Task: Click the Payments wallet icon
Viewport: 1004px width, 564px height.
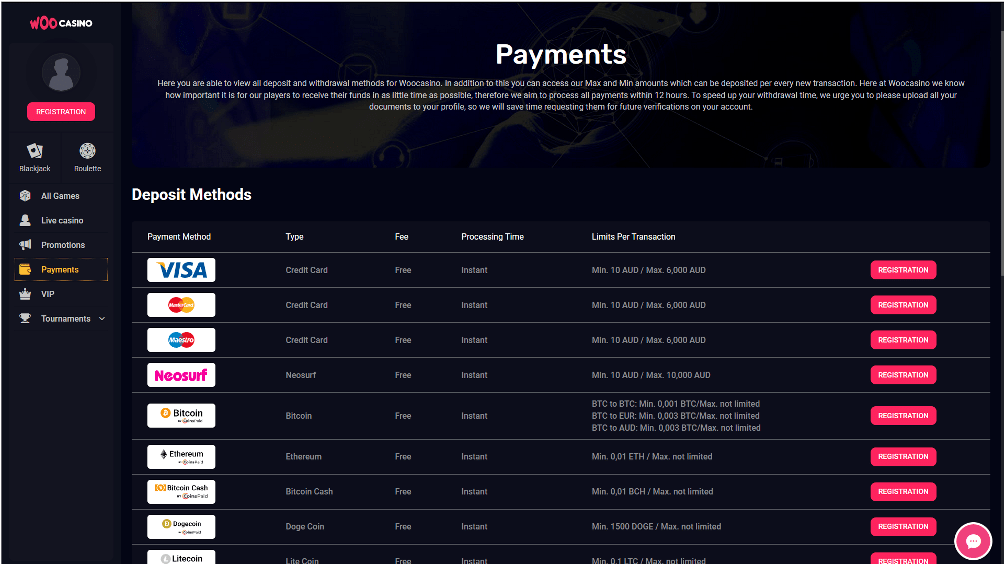Action: (x=25, y=270)
